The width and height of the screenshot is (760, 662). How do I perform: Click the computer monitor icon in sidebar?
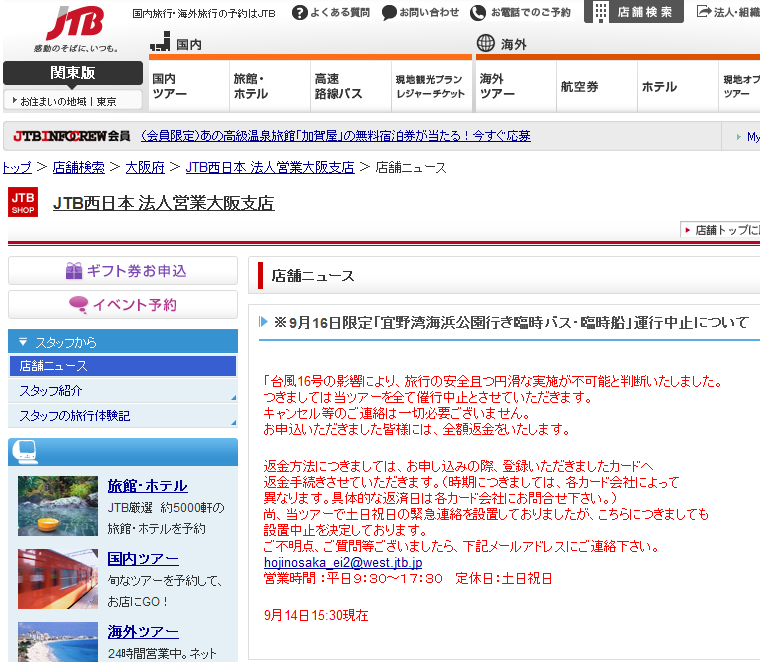pyautogui.click(x=25, y=451)
